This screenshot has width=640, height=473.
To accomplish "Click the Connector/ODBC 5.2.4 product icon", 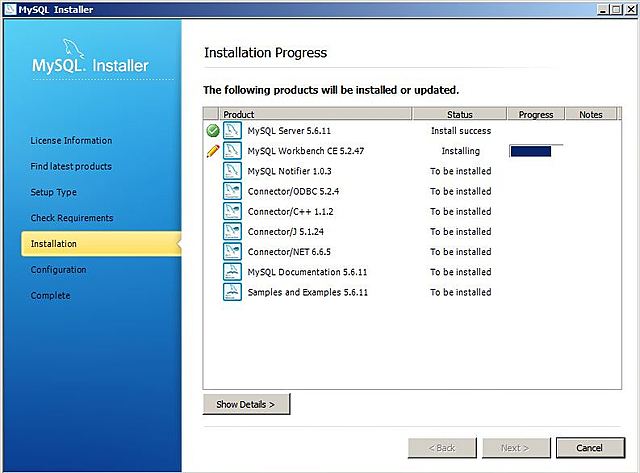I will 232,191.
